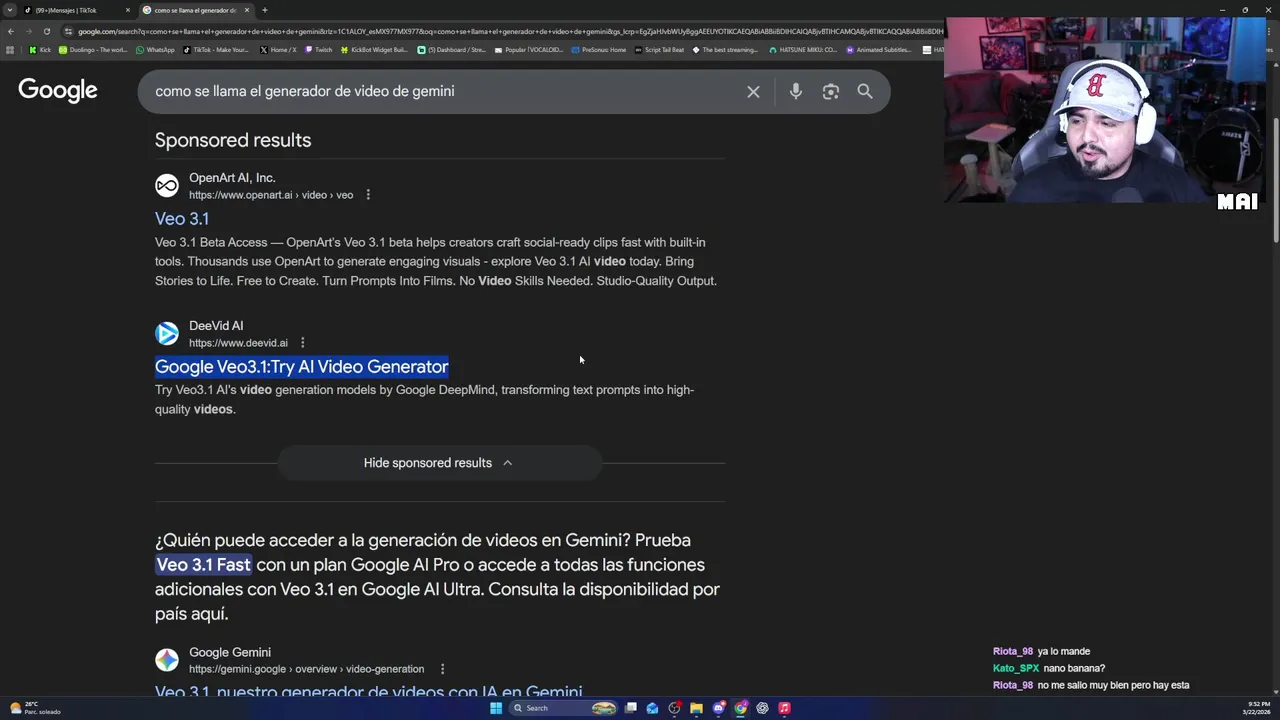Open the HATSUNE MIKU bookmark

click(803, 49)
